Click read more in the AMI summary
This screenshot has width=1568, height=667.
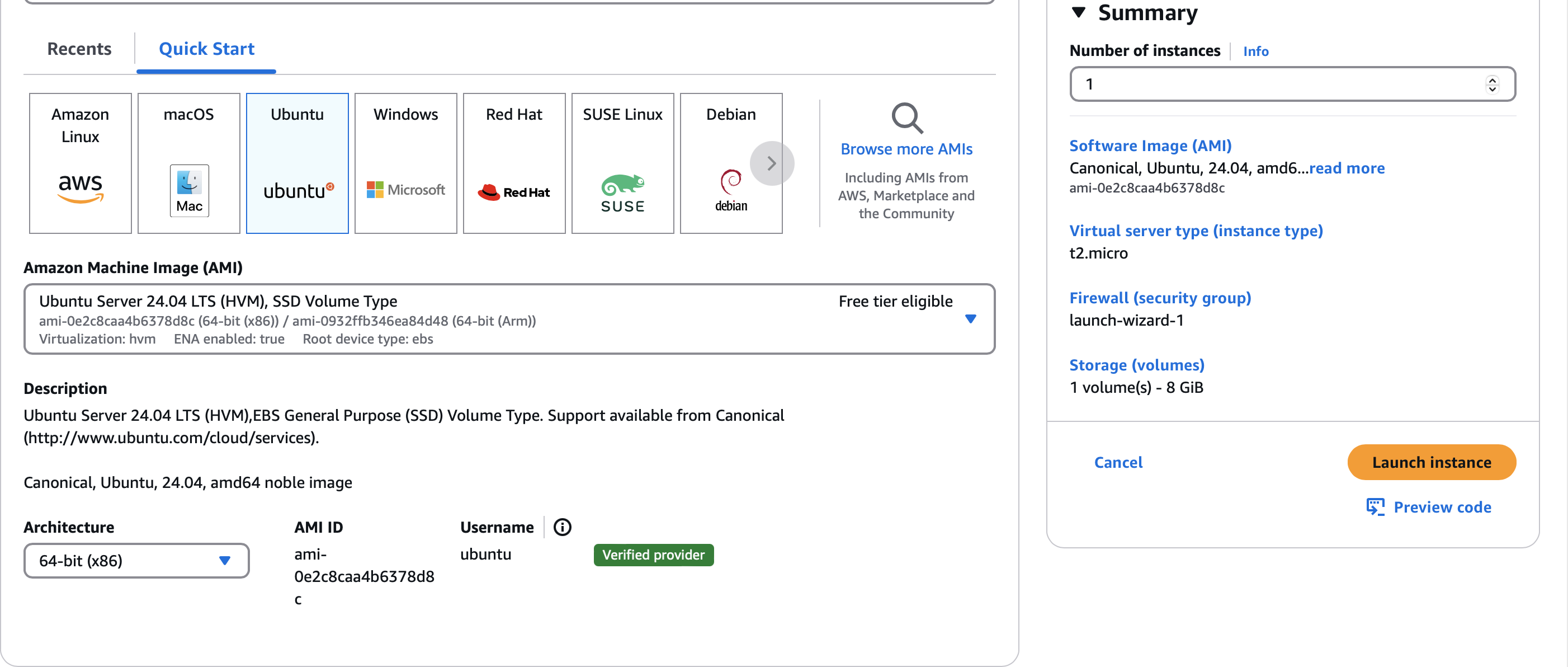pos(1347,168)
